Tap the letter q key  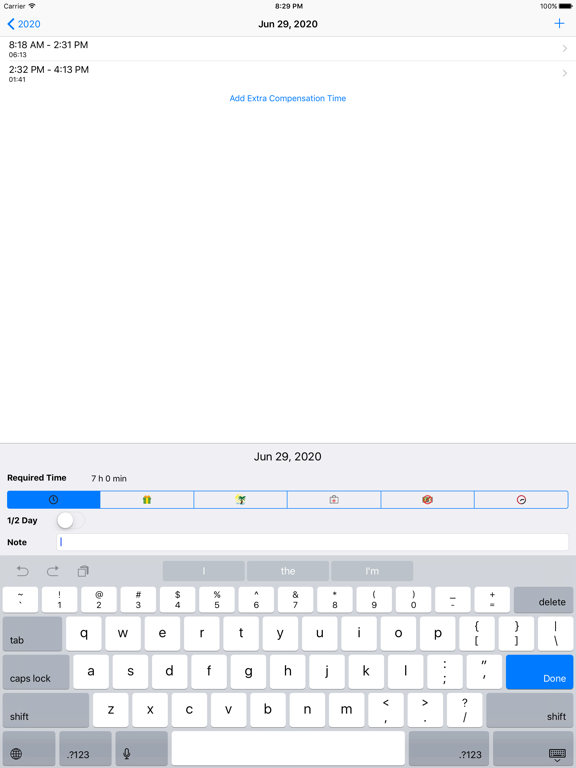point(84,634)
